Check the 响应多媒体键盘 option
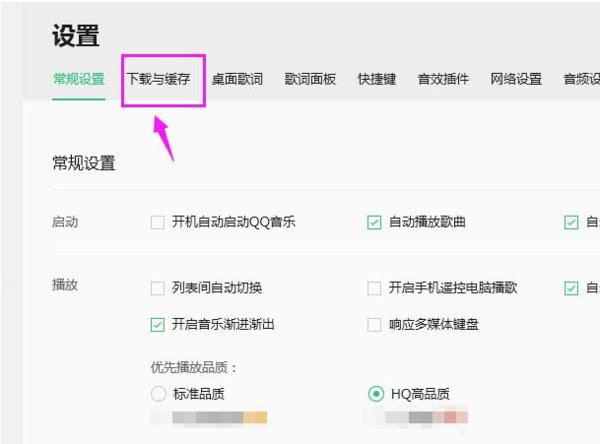The height and width of the screenshot is (444, 600). point(374,324)
